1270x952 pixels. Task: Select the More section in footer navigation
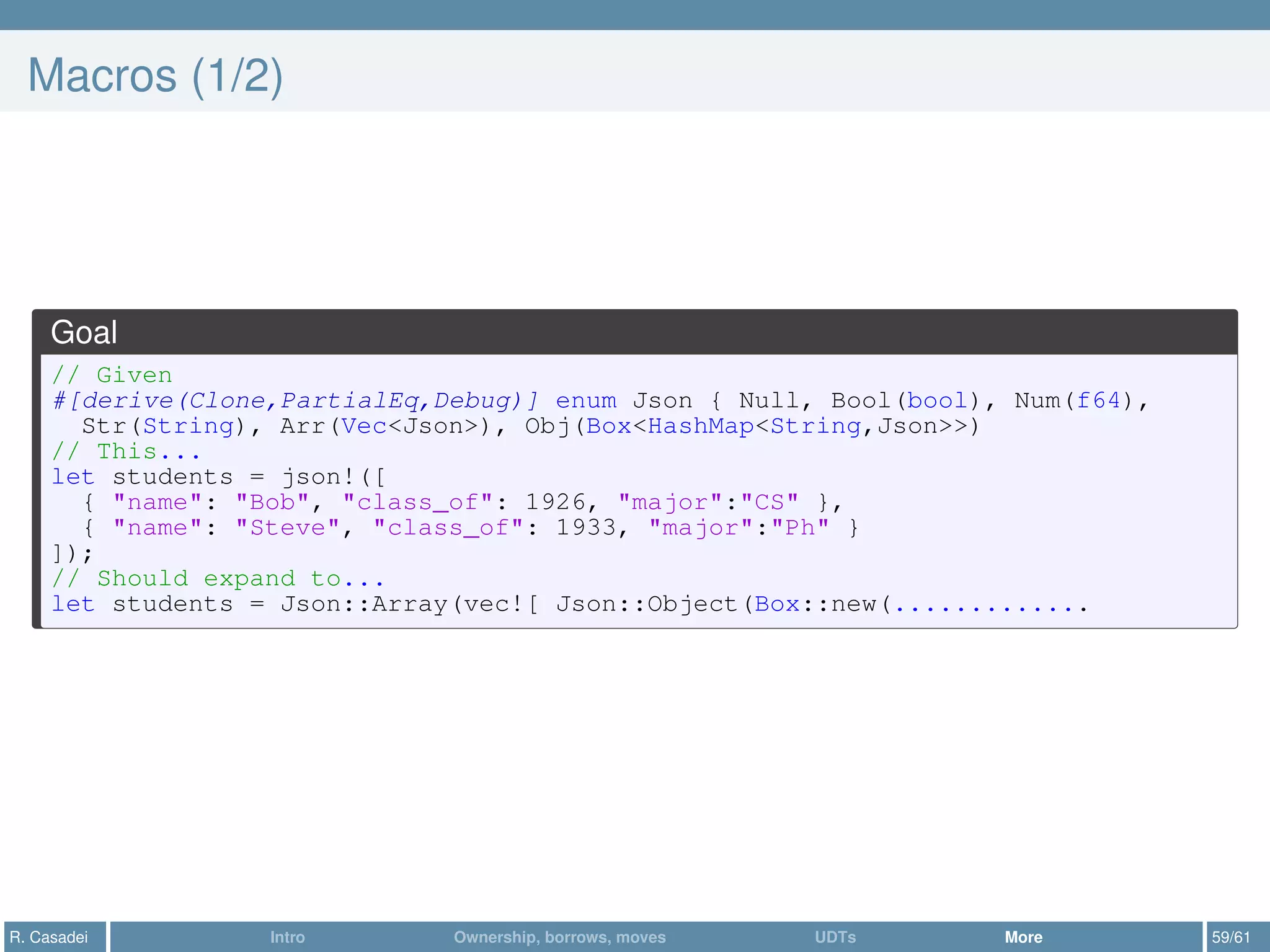(x=1023, y=937)
